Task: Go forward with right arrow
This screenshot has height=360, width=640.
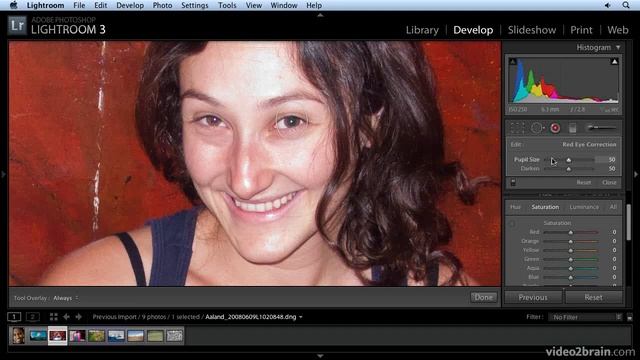Action: click(79, 317)
